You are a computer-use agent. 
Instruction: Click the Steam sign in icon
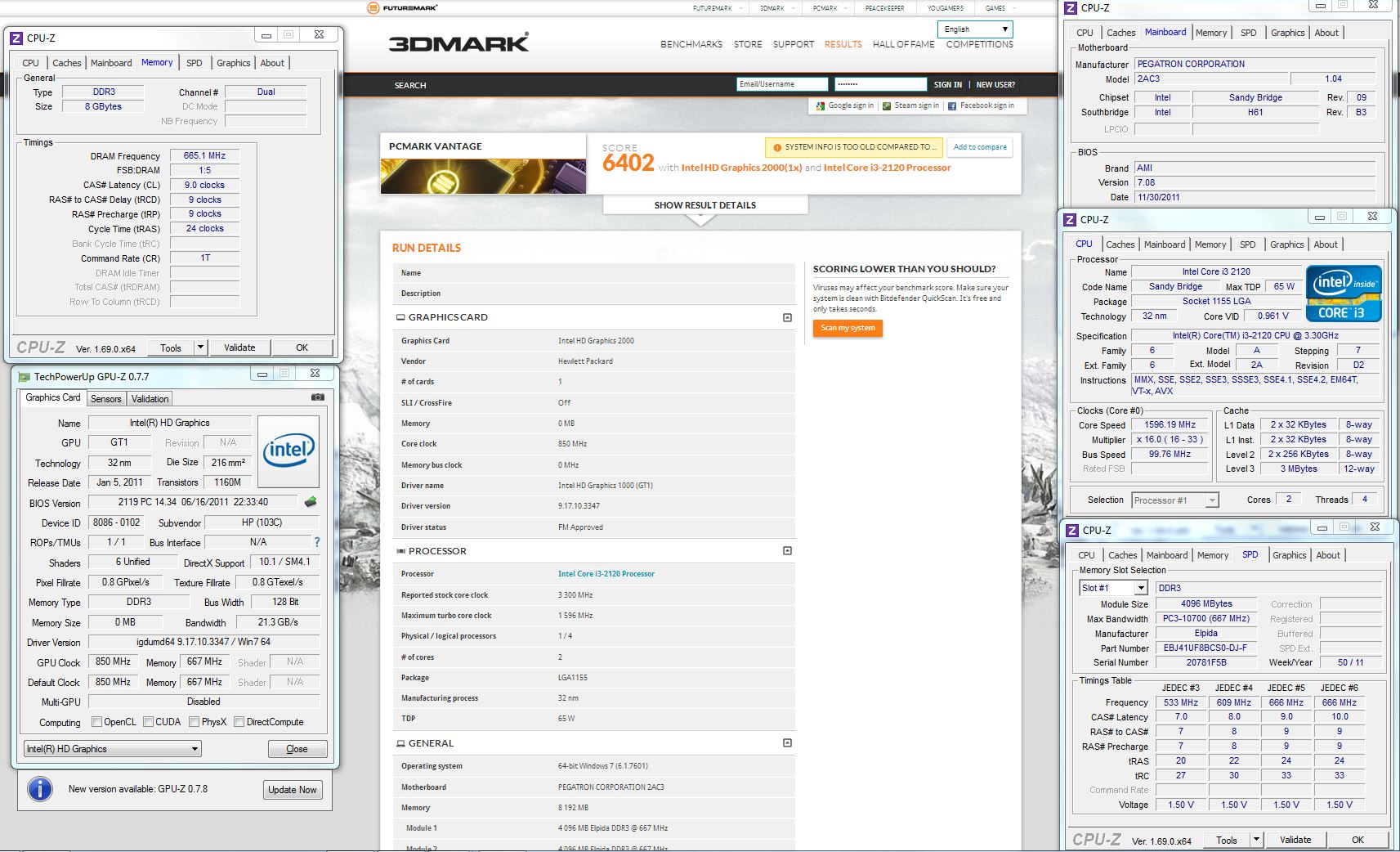pyautogui.click(x=887, y=106)
